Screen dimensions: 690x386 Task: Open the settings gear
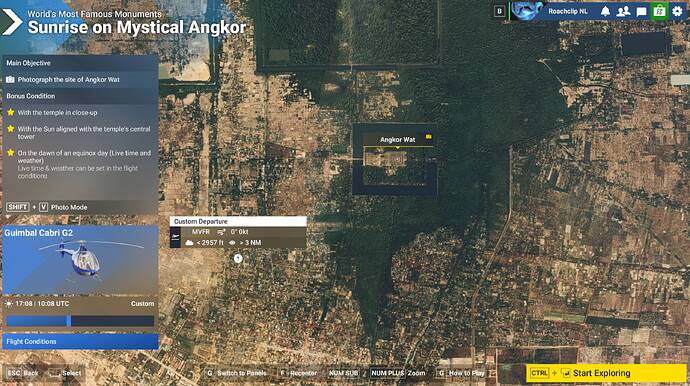click(677, 11)
